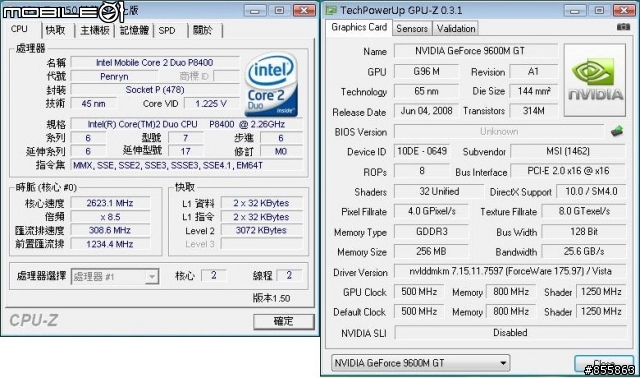Click the GPU Clock value 500 MHz
This screenshot has height=378, width=640.
point(419,291)
